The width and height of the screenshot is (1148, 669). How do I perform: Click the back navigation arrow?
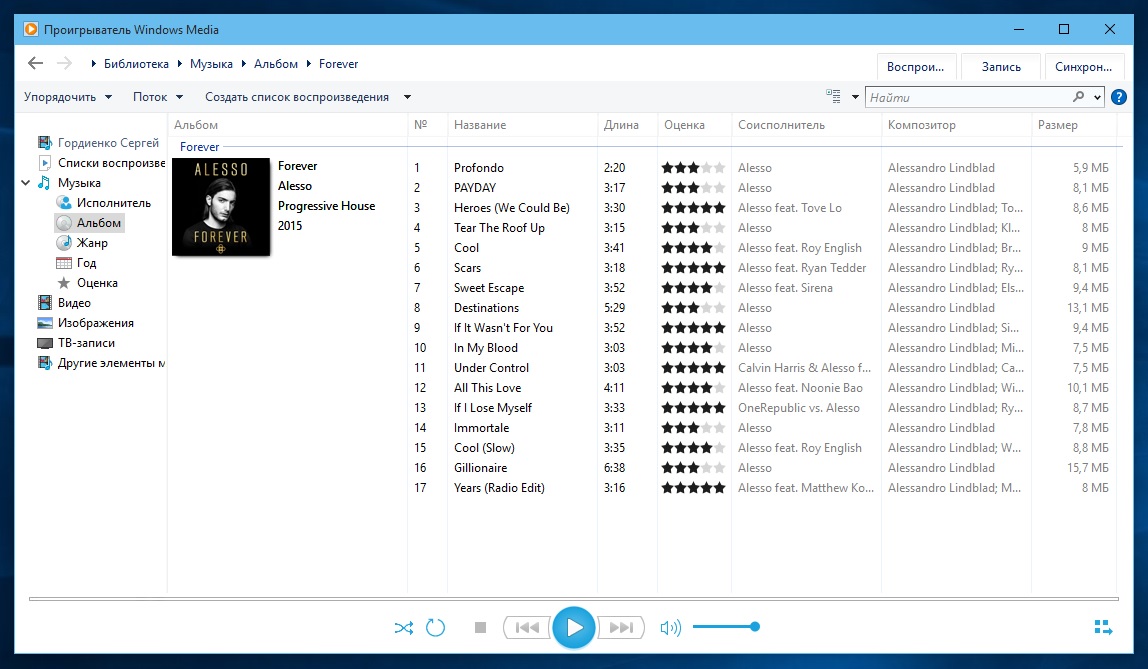(x=35, y=64)
